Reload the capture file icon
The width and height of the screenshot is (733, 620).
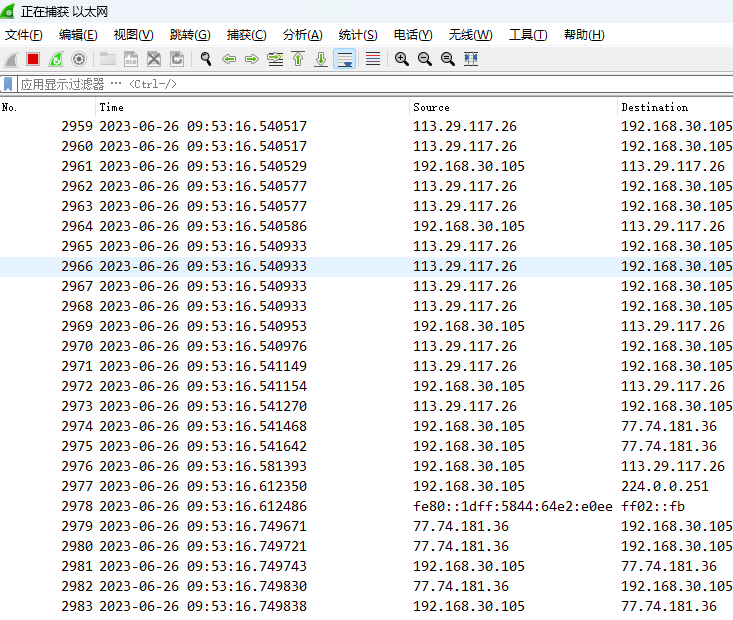tap(177, 59)
